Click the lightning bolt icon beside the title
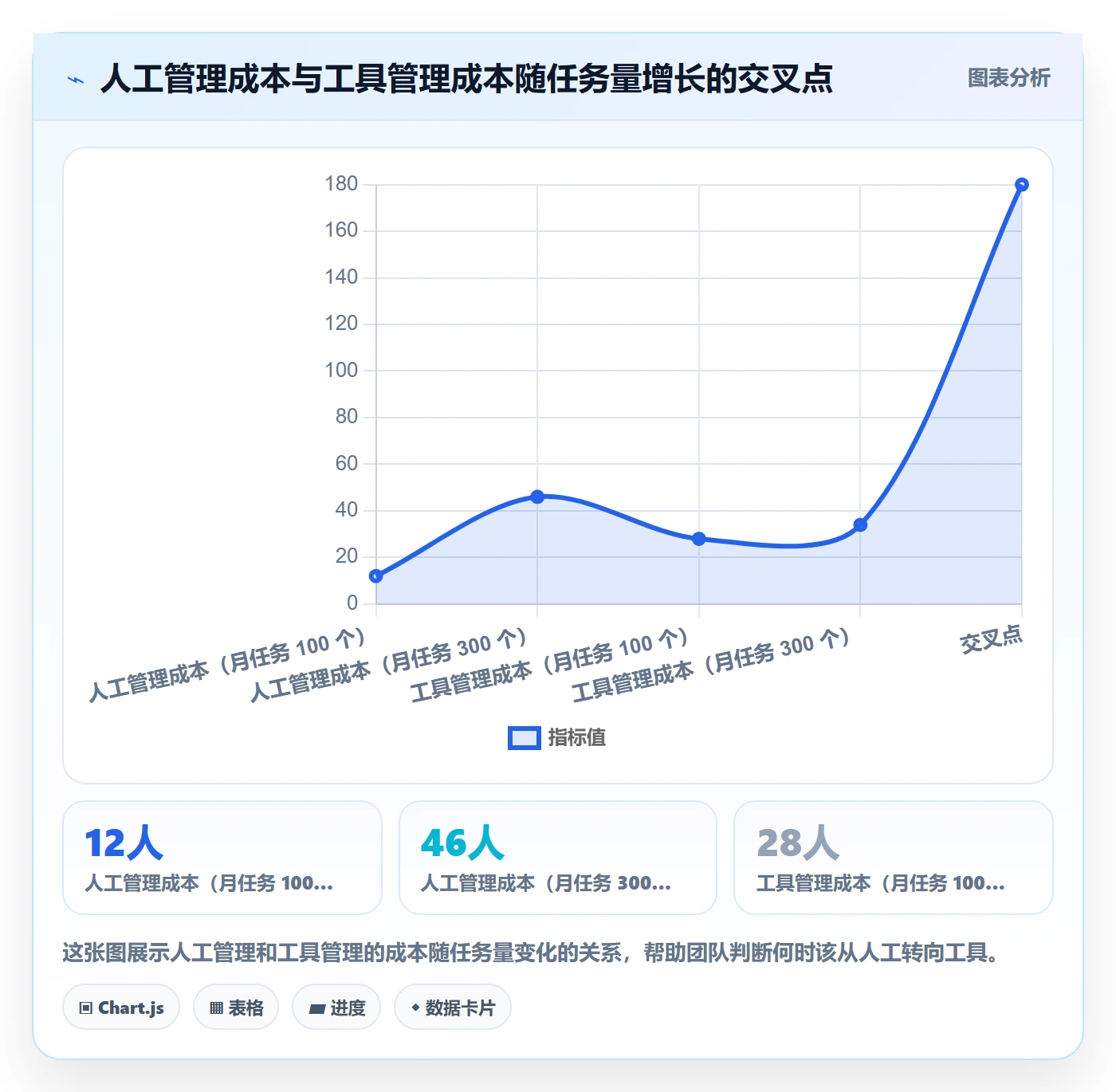This screenshot has width=1116, height=1092. pyautogui.click(x=76, y=80)
